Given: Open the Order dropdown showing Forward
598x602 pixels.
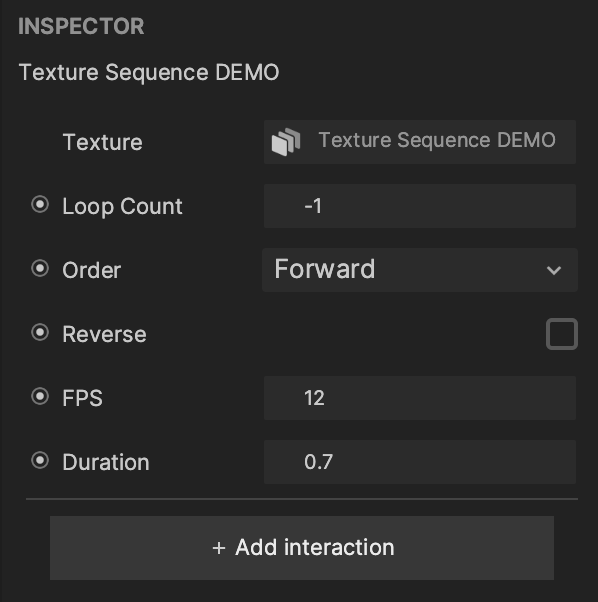Looking at the screenshot, I should coord(420,270).
